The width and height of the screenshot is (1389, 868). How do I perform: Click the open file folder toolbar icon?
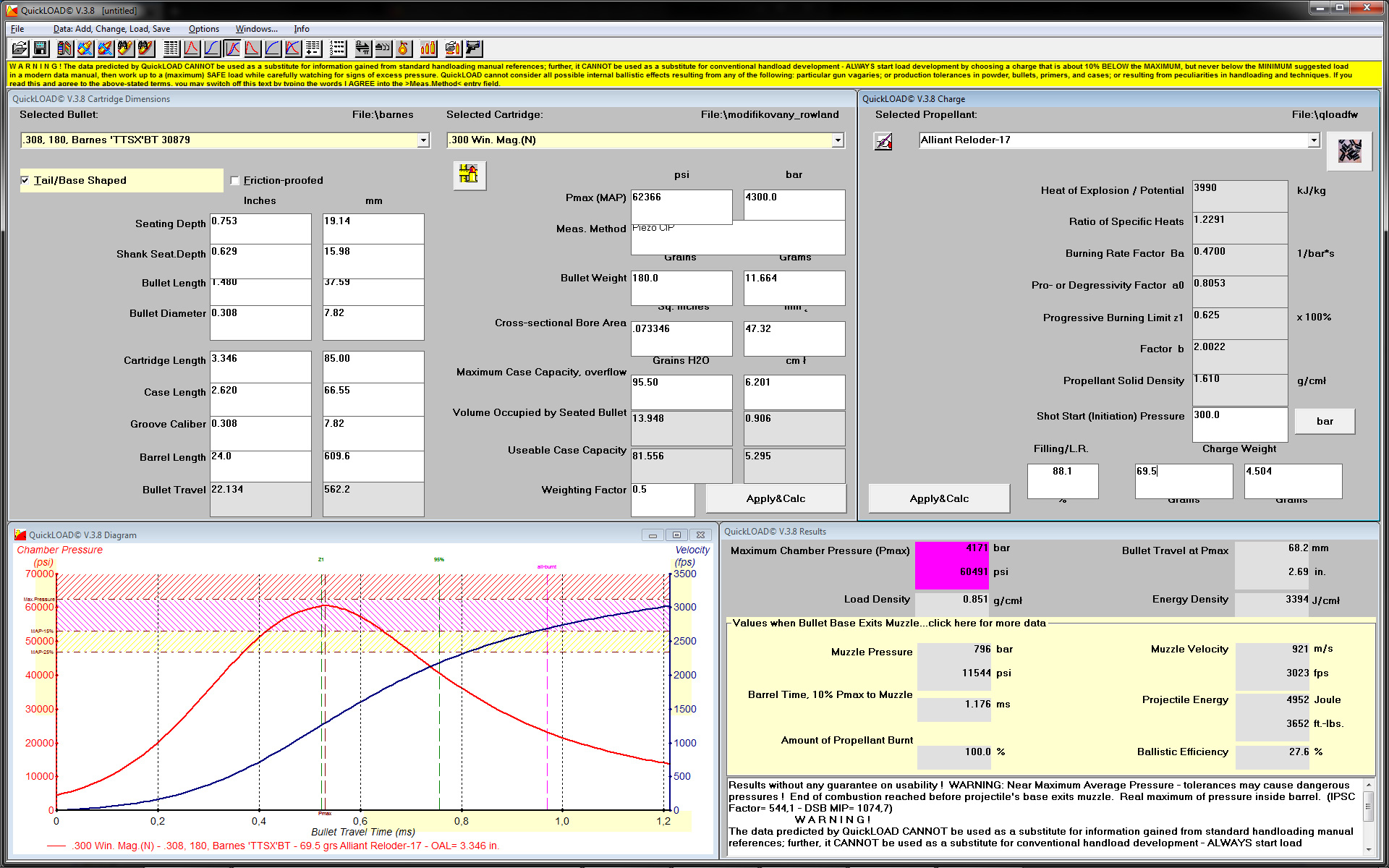(x=20, y=48)
